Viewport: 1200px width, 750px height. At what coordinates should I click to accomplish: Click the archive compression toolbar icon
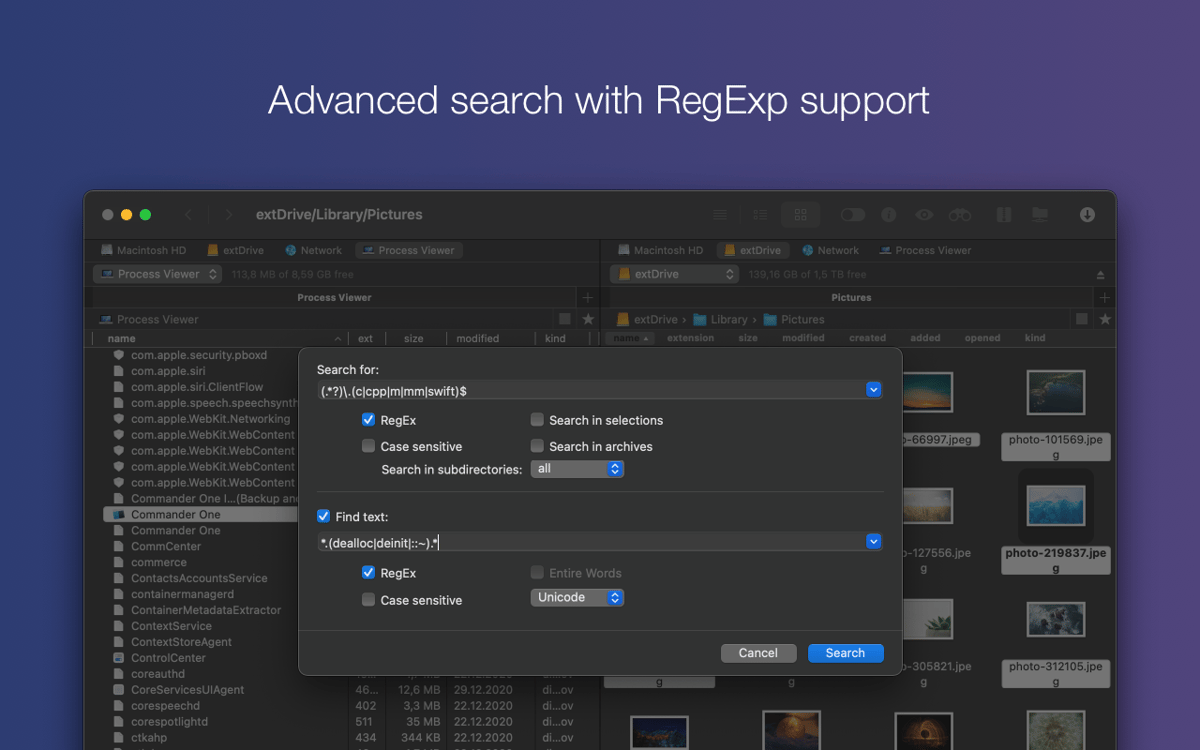coord(1001,214)
